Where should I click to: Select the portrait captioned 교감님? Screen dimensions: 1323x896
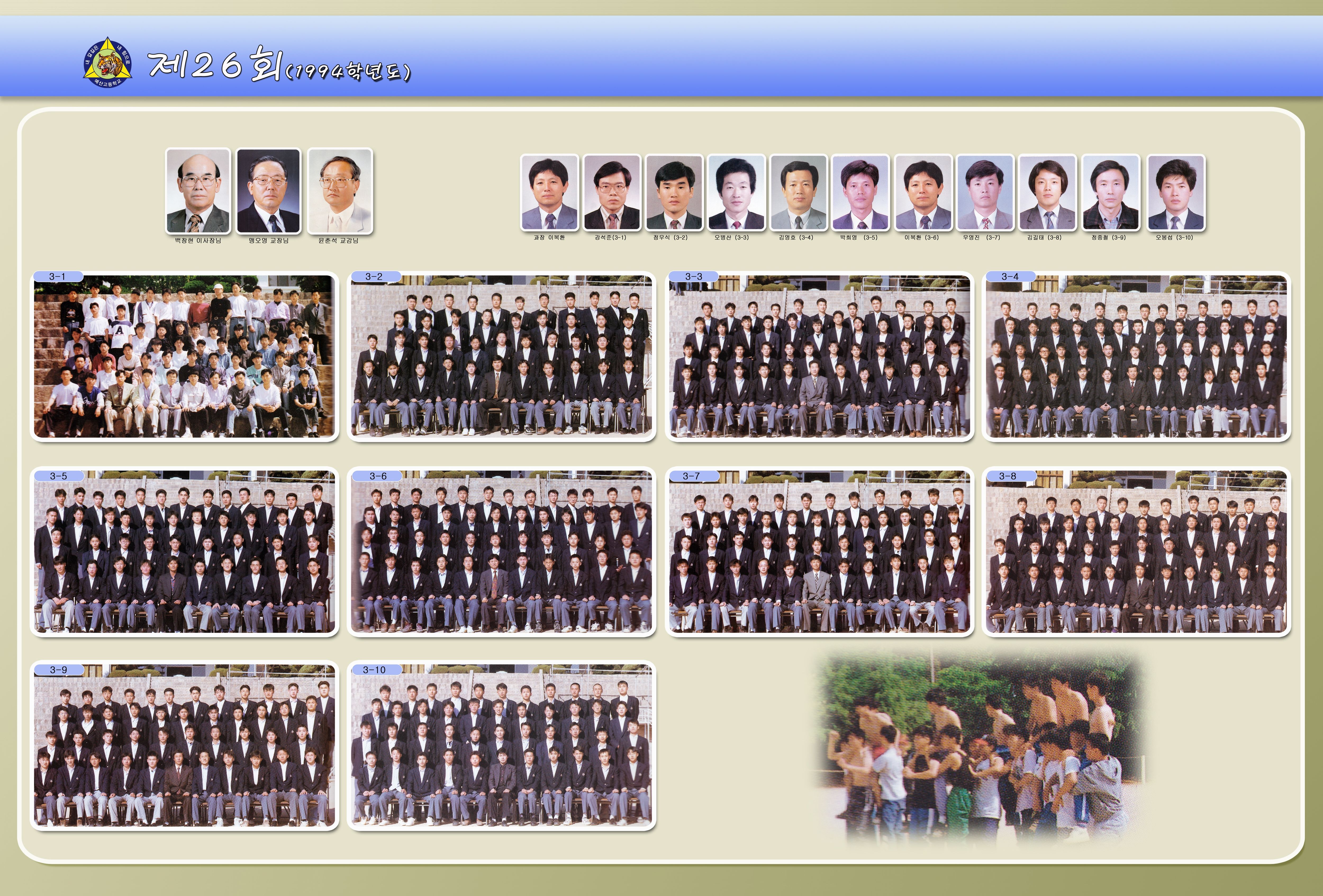point(339,191)
